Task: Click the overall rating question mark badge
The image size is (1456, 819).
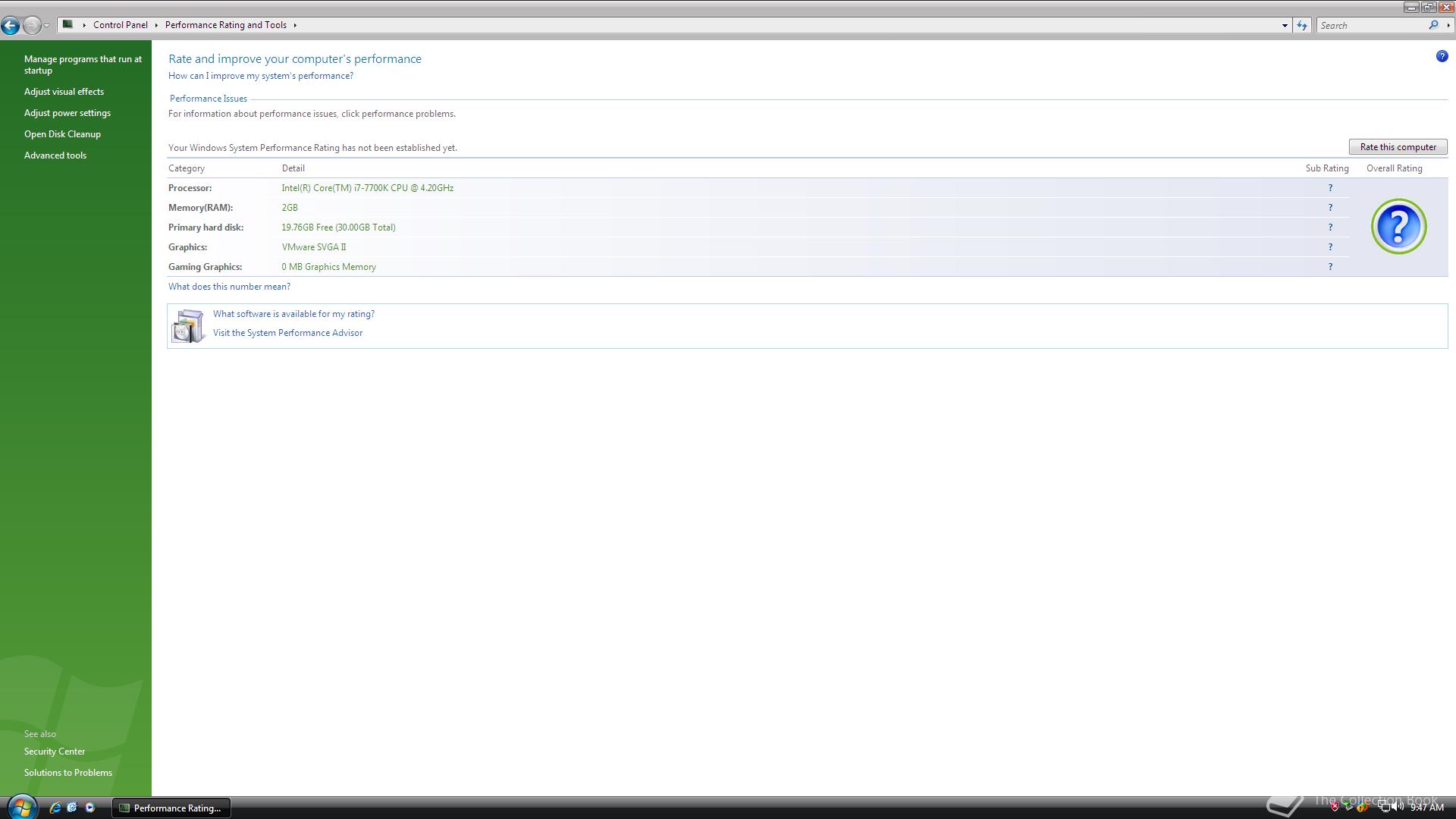Action: click(1398, 226)
